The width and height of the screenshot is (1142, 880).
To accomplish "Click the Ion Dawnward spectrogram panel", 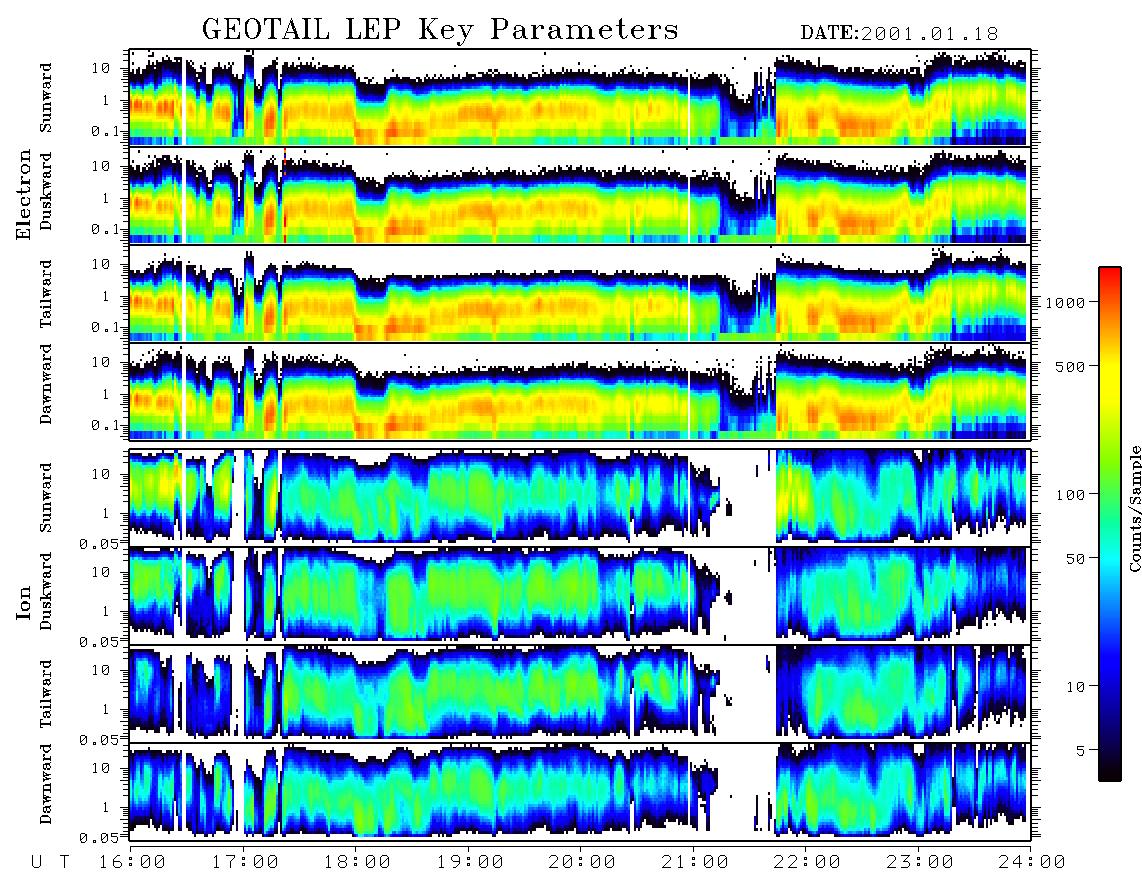I will (x=580, y=791).
